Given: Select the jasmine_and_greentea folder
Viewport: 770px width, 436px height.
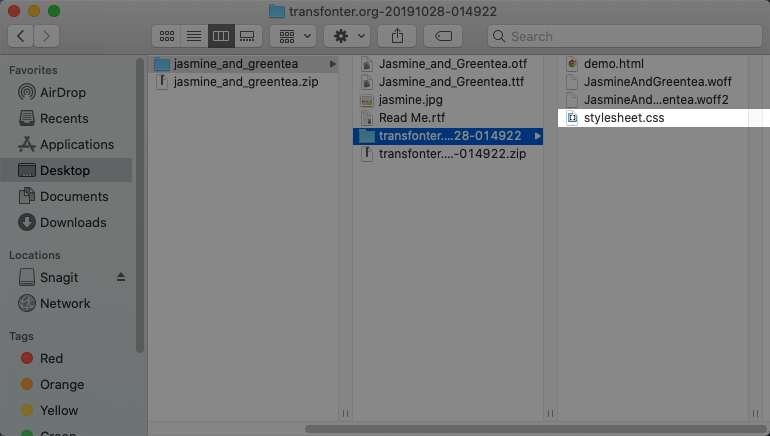Looking at the screenshot, I should (x=243, y=64).
